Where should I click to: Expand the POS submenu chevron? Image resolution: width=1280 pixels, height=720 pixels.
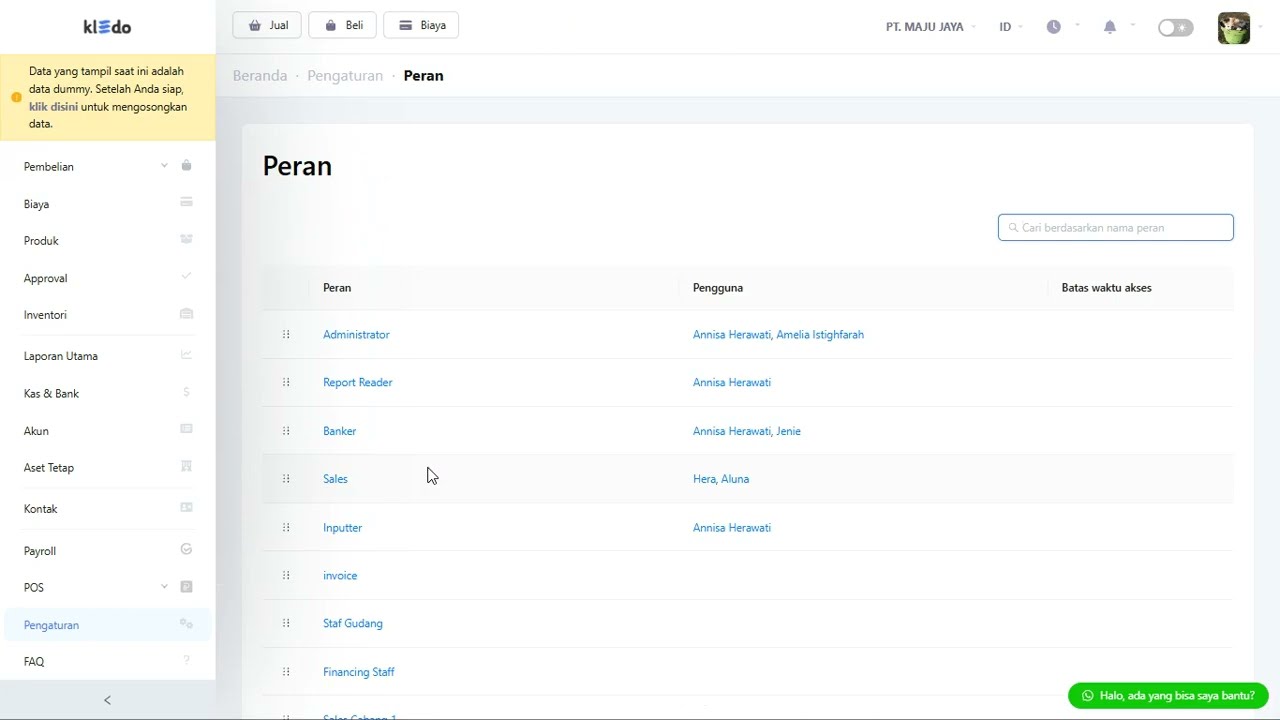pyautogui.click(x=164, y=587)
